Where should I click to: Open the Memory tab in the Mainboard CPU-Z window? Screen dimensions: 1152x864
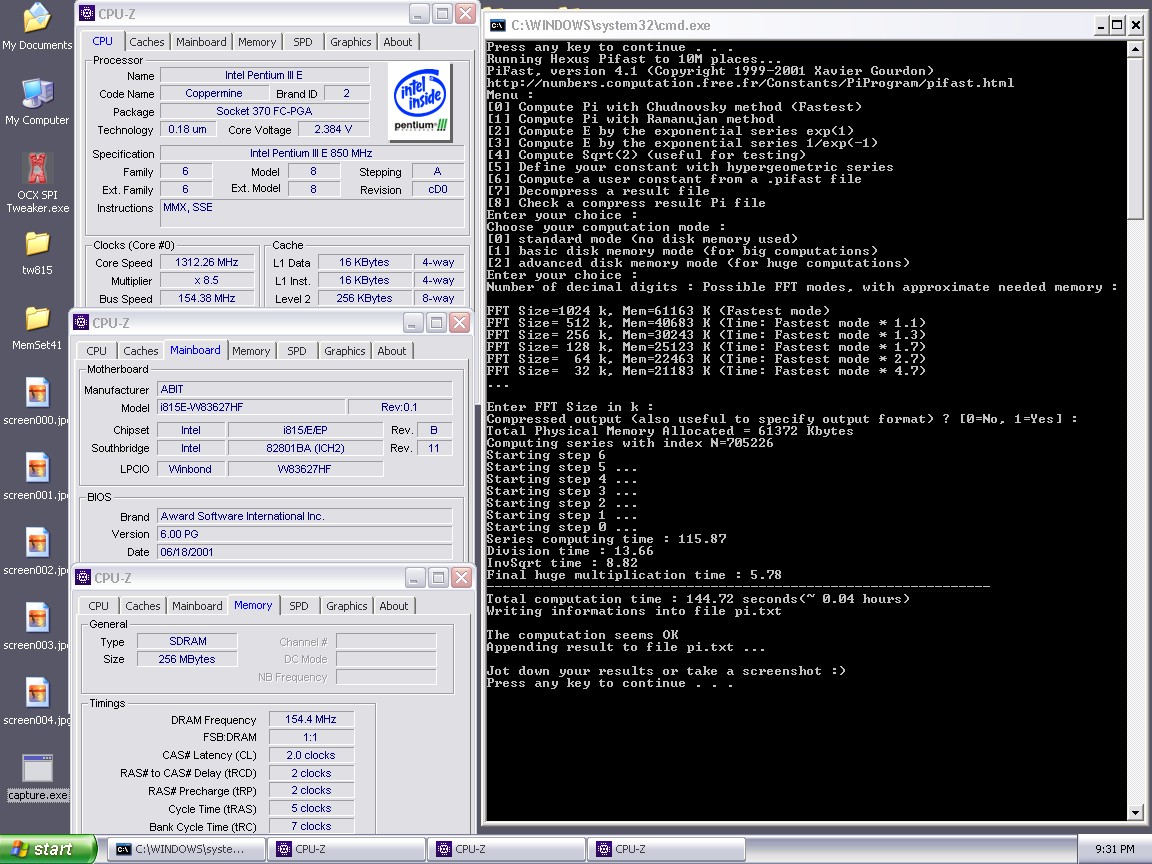coord(251,351)
